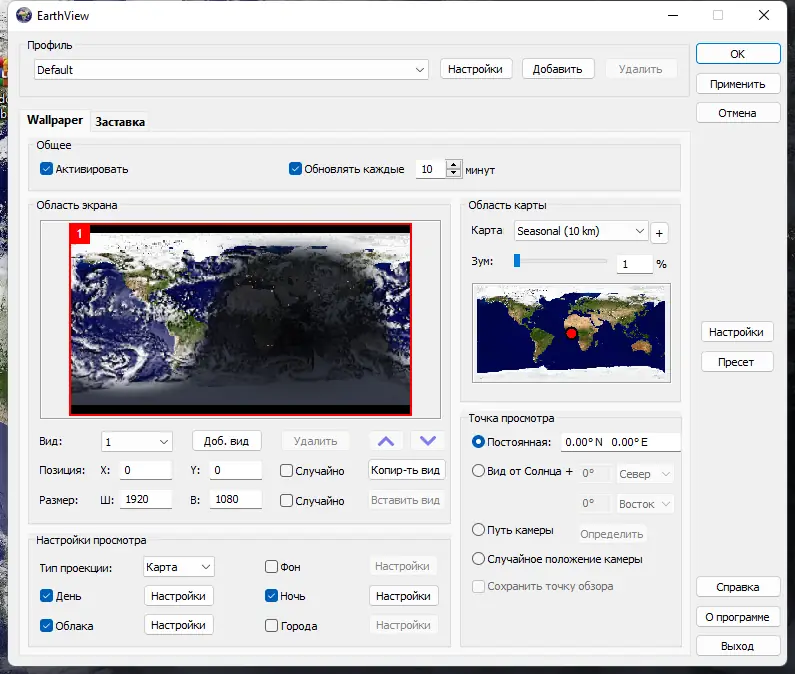Click the Добавить profile button
795x674 pixels.
(558, 69)
